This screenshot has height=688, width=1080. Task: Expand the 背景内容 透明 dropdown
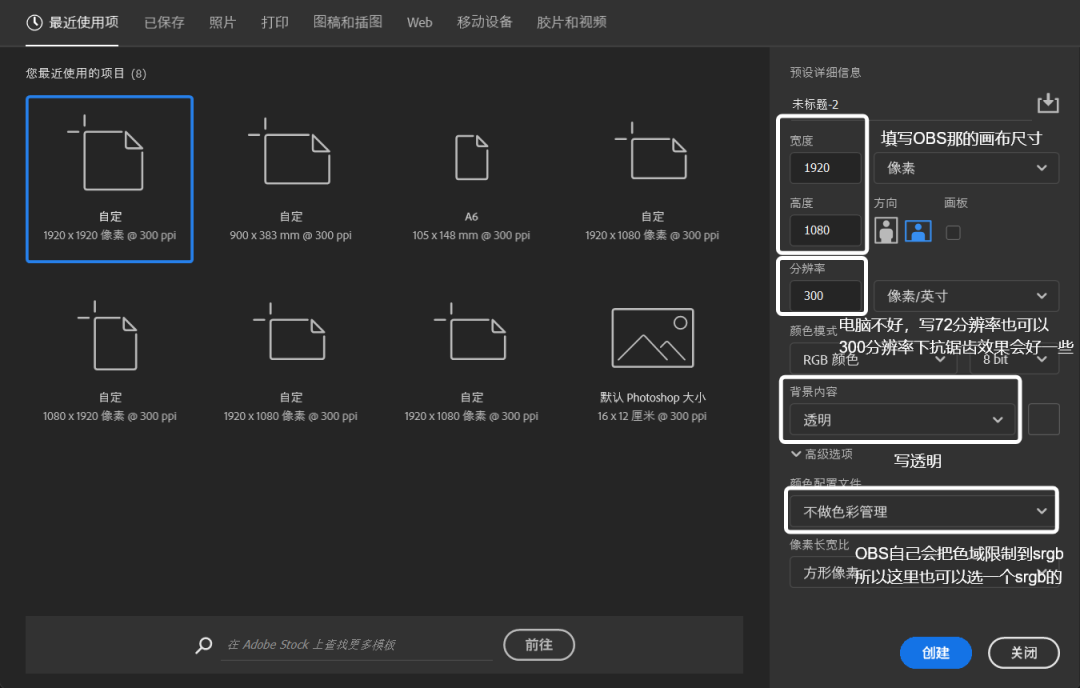pos(902,420)
